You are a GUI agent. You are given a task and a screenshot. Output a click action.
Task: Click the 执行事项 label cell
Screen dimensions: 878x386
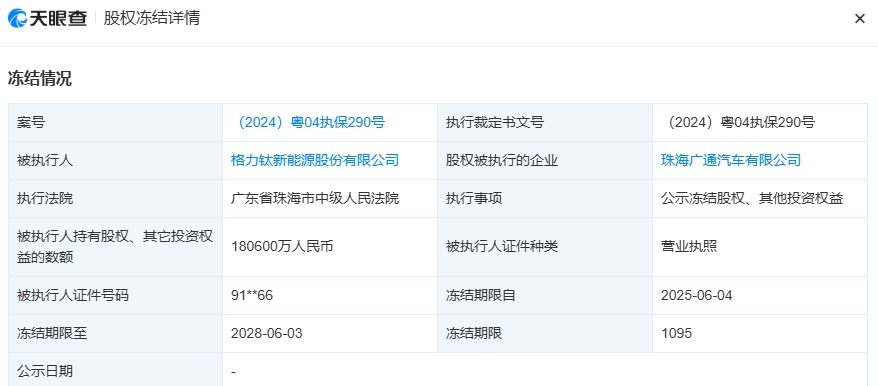545,199
